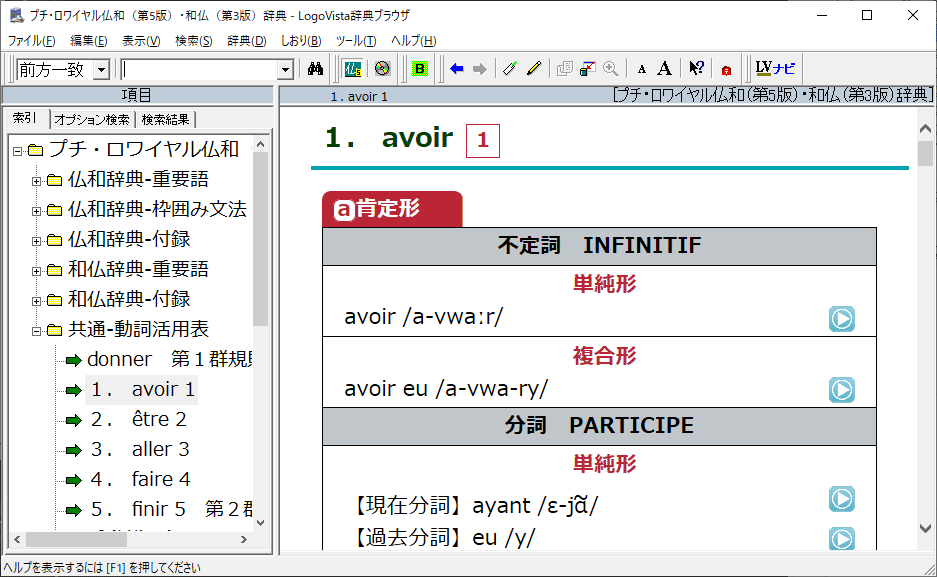The image size is (937, 577).
Task: Collapse the 共通-動詞活用表 folder
Action: [36, 330]
